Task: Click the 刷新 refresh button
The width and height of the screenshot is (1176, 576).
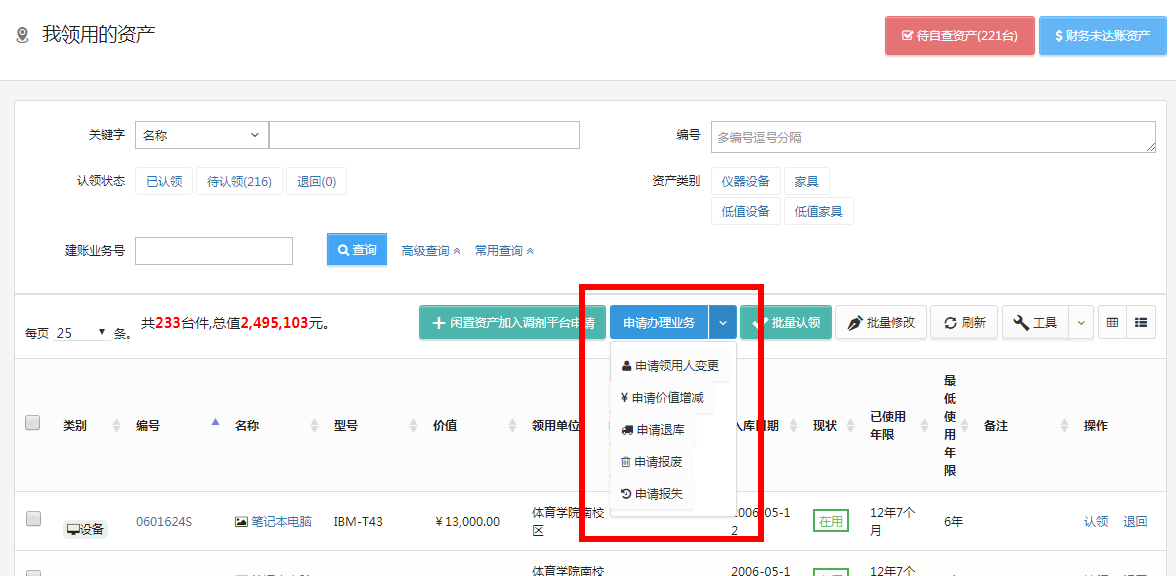Action: [x=964, y=323]
